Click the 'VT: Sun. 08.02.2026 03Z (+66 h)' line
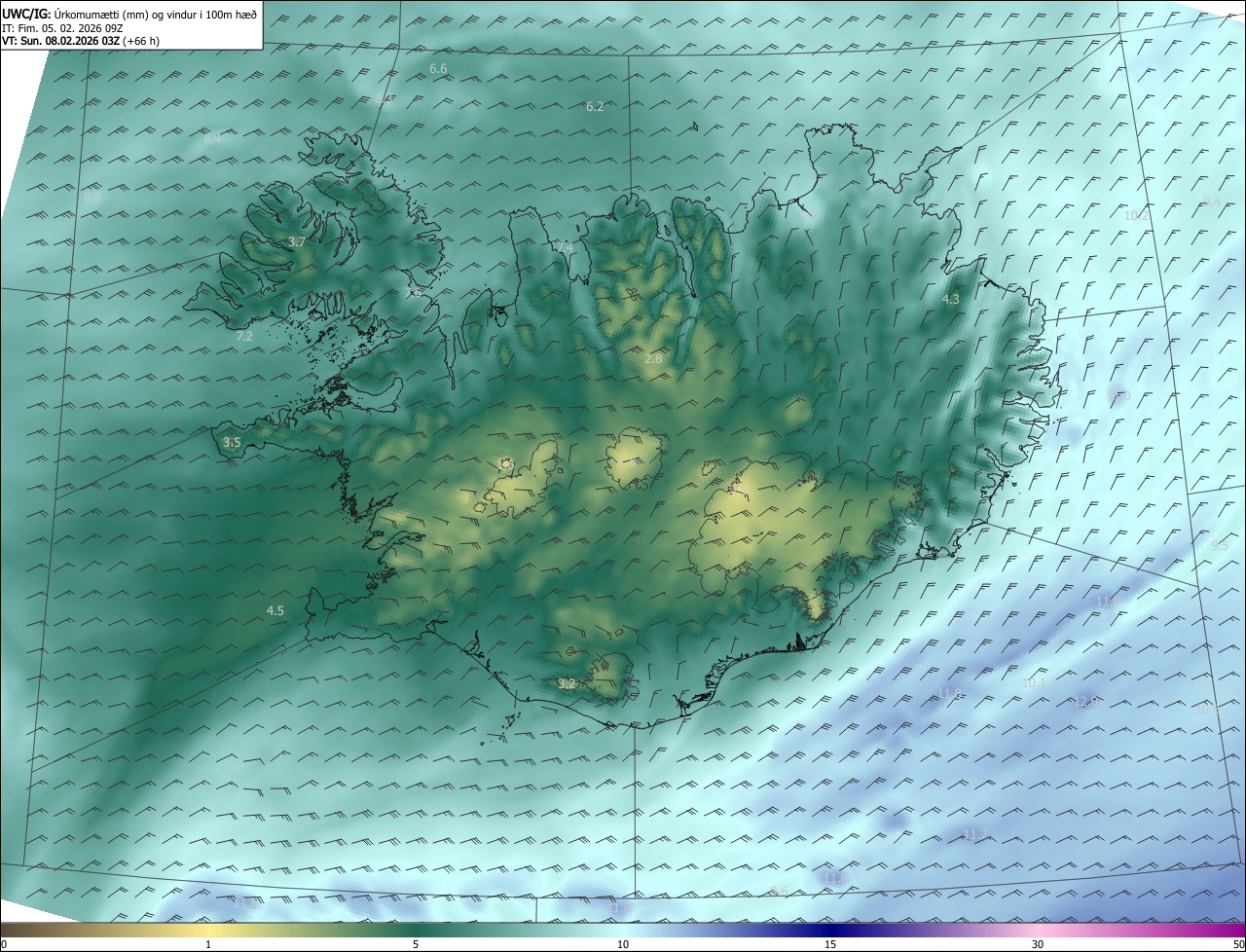 click(x=81, y=41)
